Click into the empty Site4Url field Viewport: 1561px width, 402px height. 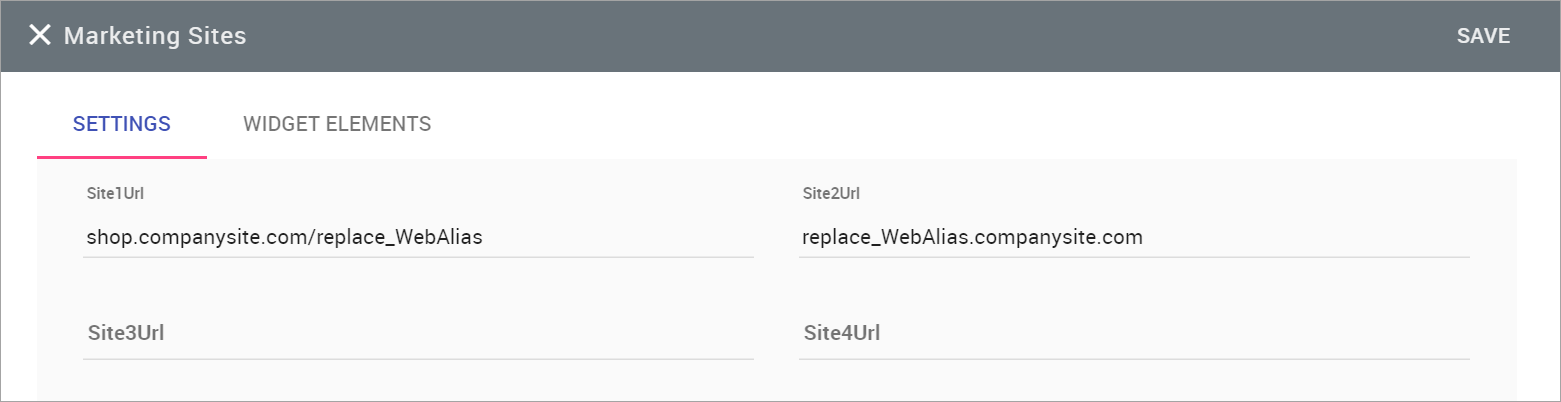point(1134,334)
